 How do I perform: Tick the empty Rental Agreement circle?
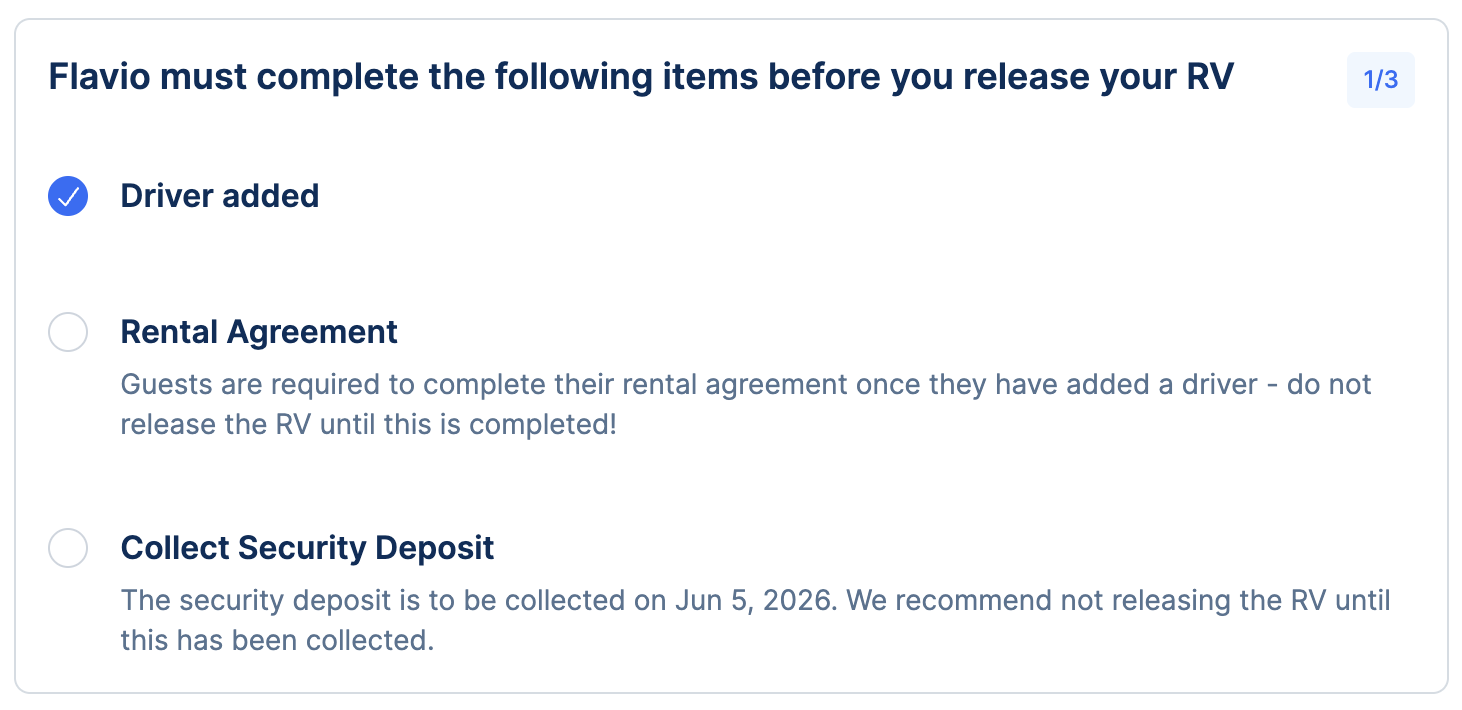click(x=68, y=332)
